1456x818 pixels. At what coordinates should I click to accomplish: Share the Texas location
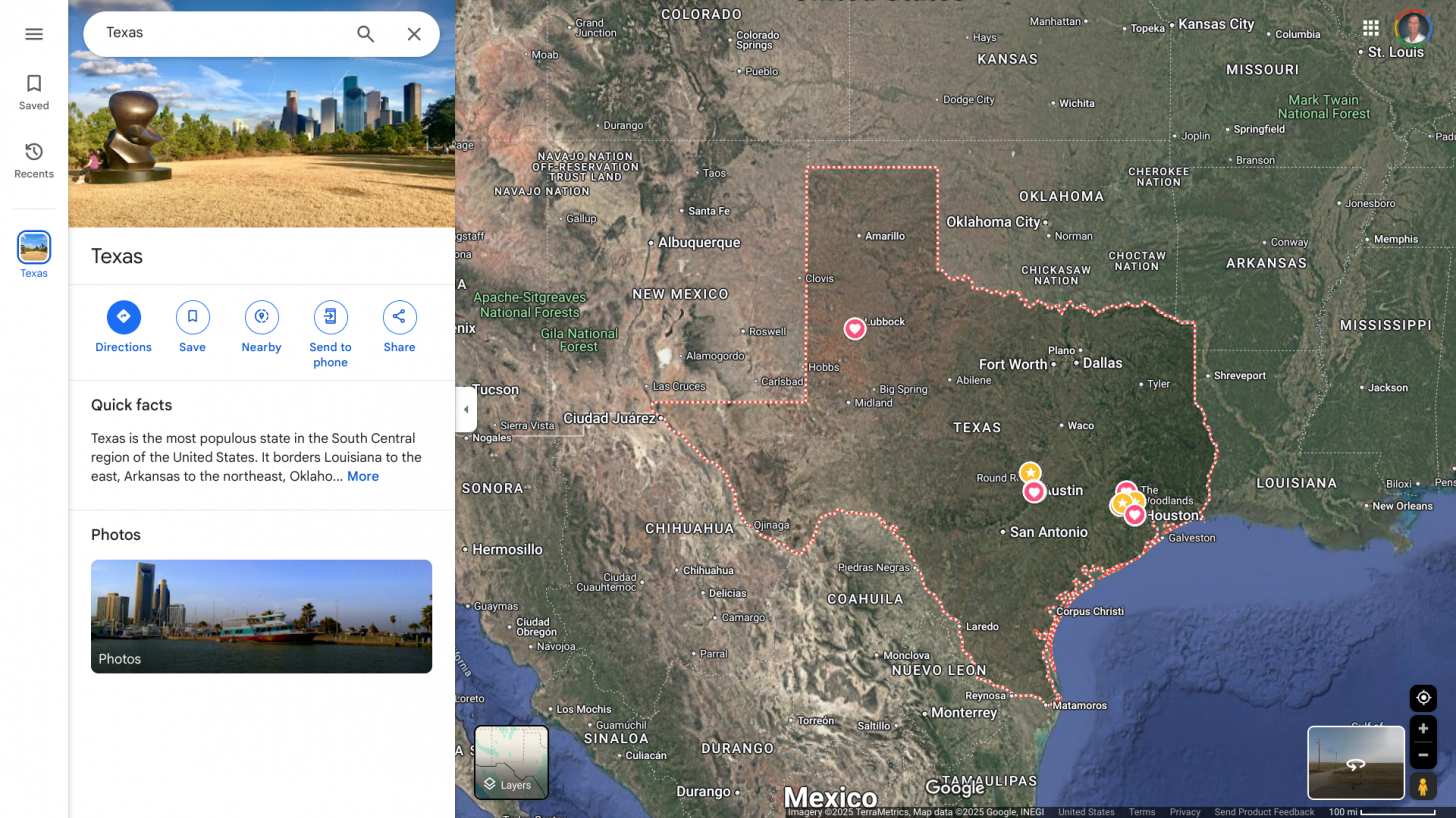pos(399,327)
